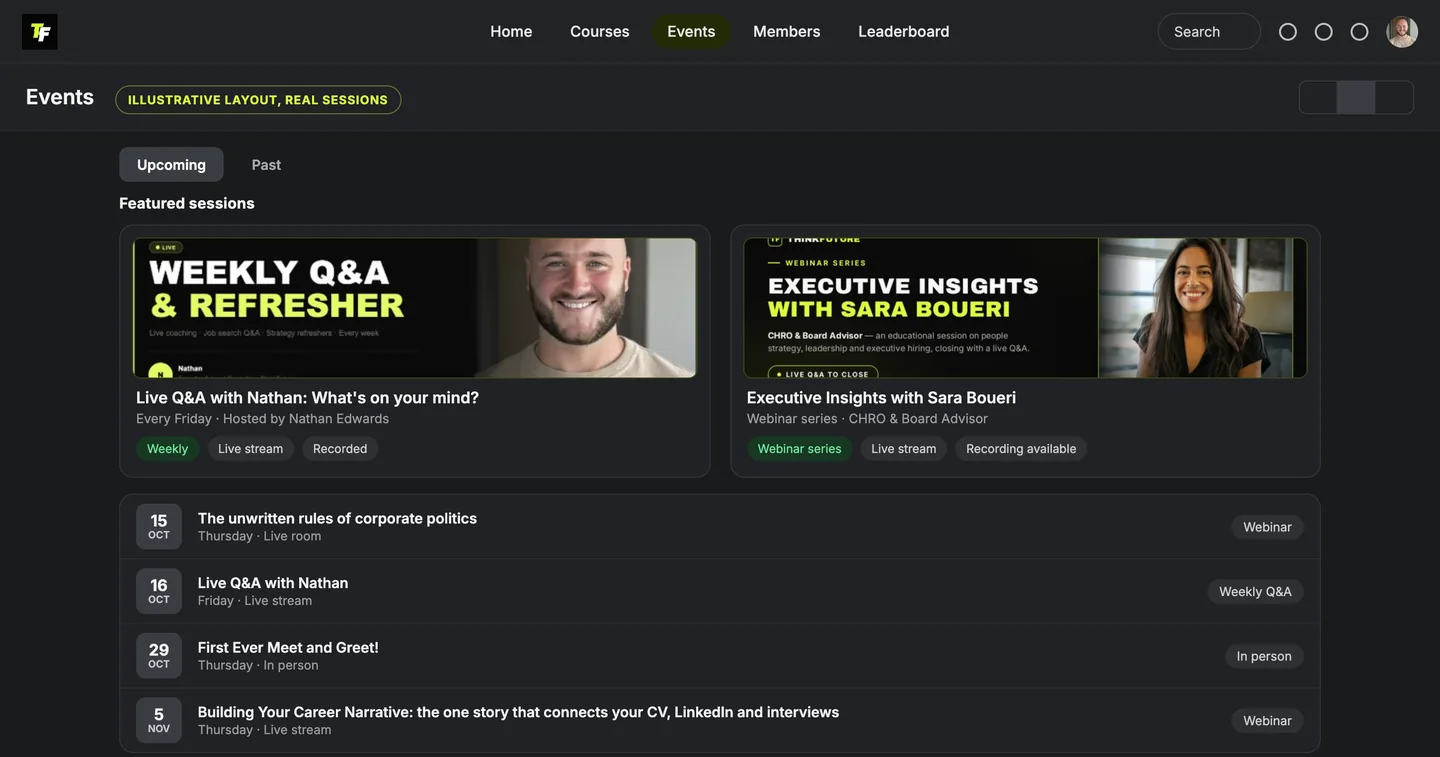Open 'The unwritten rules of corporate politics'
This screenshot has height=757, width=1440.
[337, 518]
